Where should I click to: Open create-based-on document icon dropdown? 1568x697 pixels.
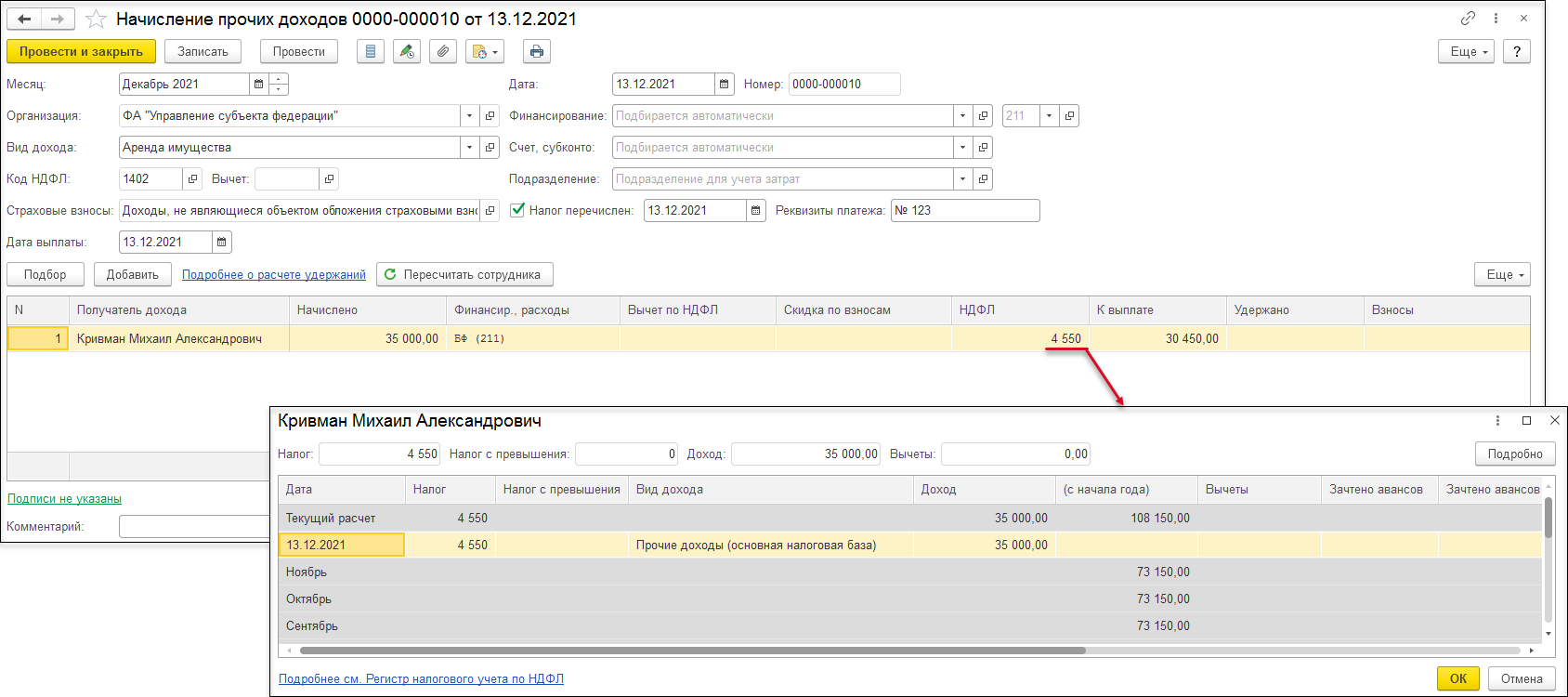point(485,52)
